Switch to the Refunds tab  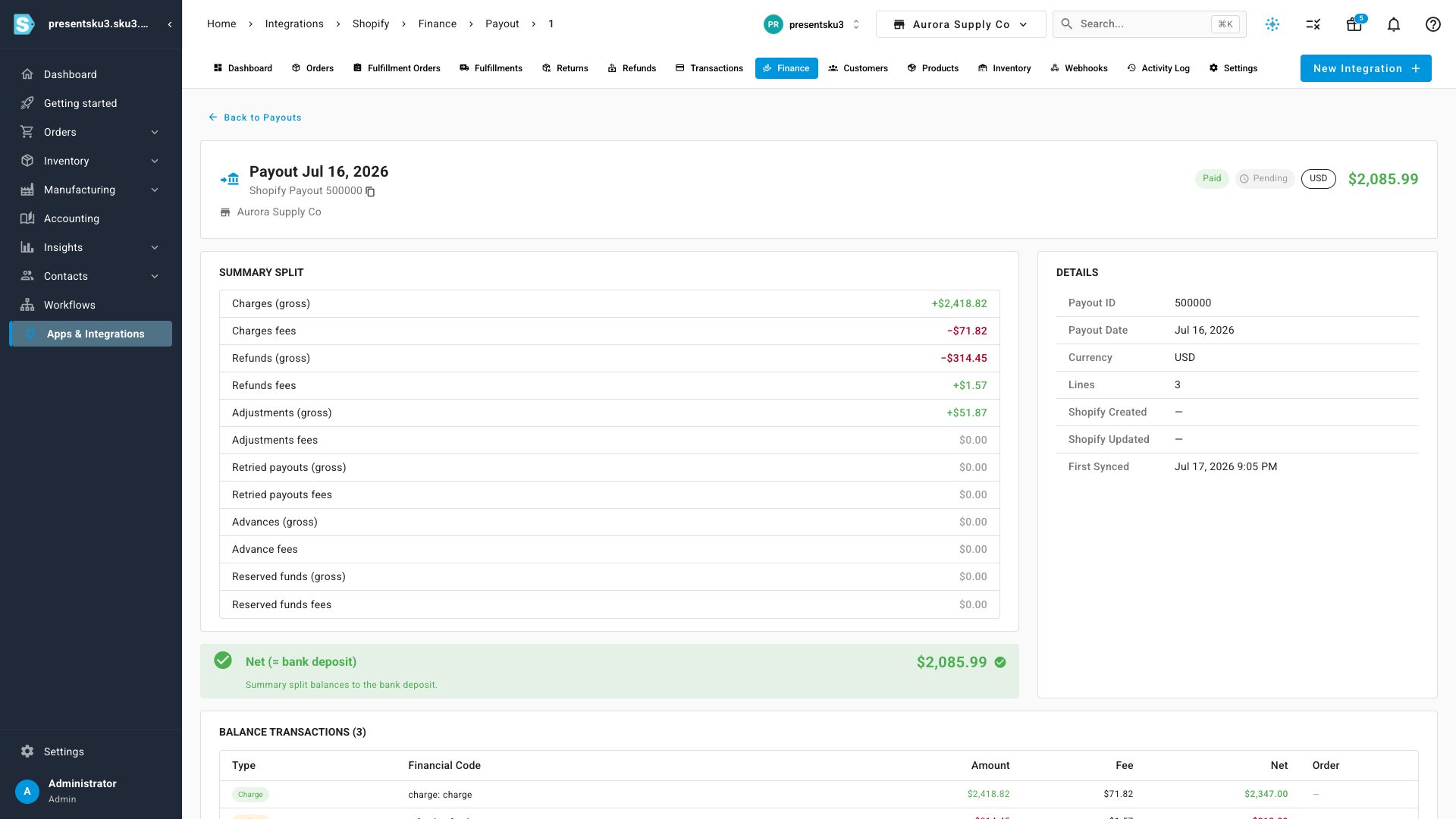632,68
